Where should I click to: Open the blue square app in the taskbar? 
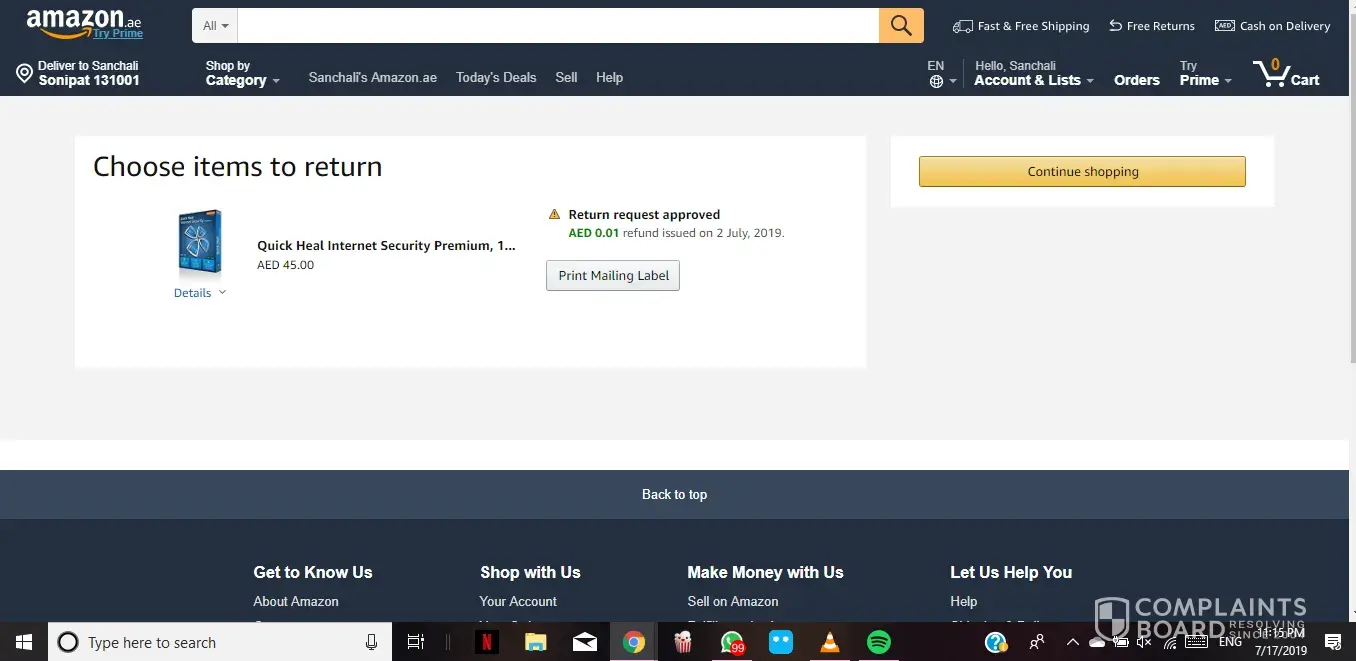(781, 642)
